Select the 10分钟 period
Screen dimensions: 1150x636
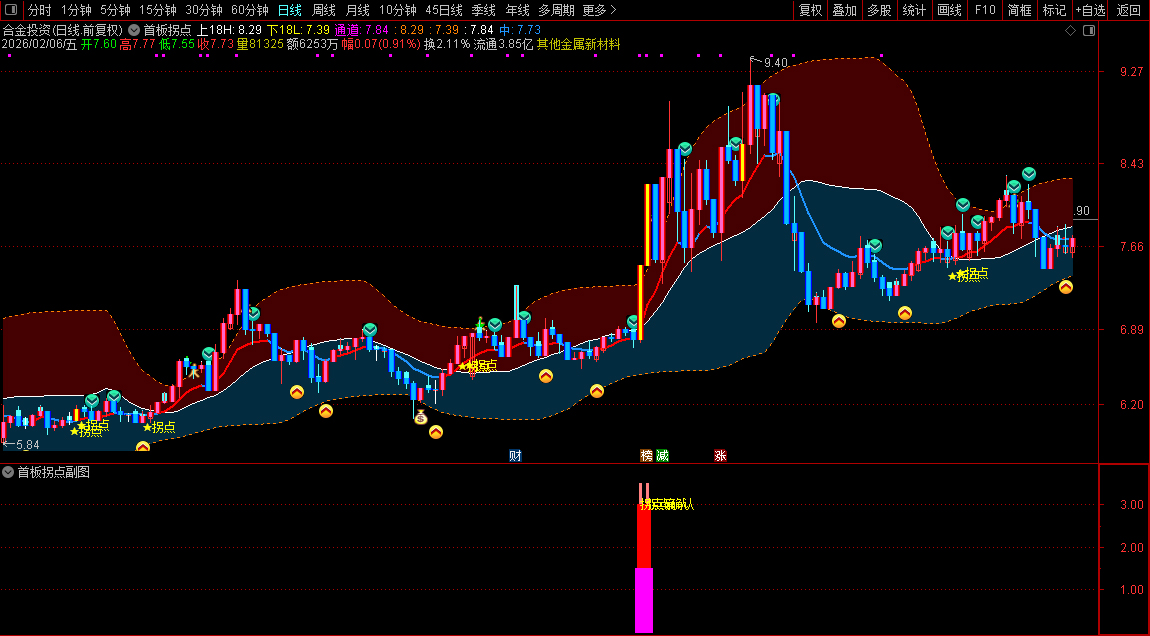click(398, 10)
